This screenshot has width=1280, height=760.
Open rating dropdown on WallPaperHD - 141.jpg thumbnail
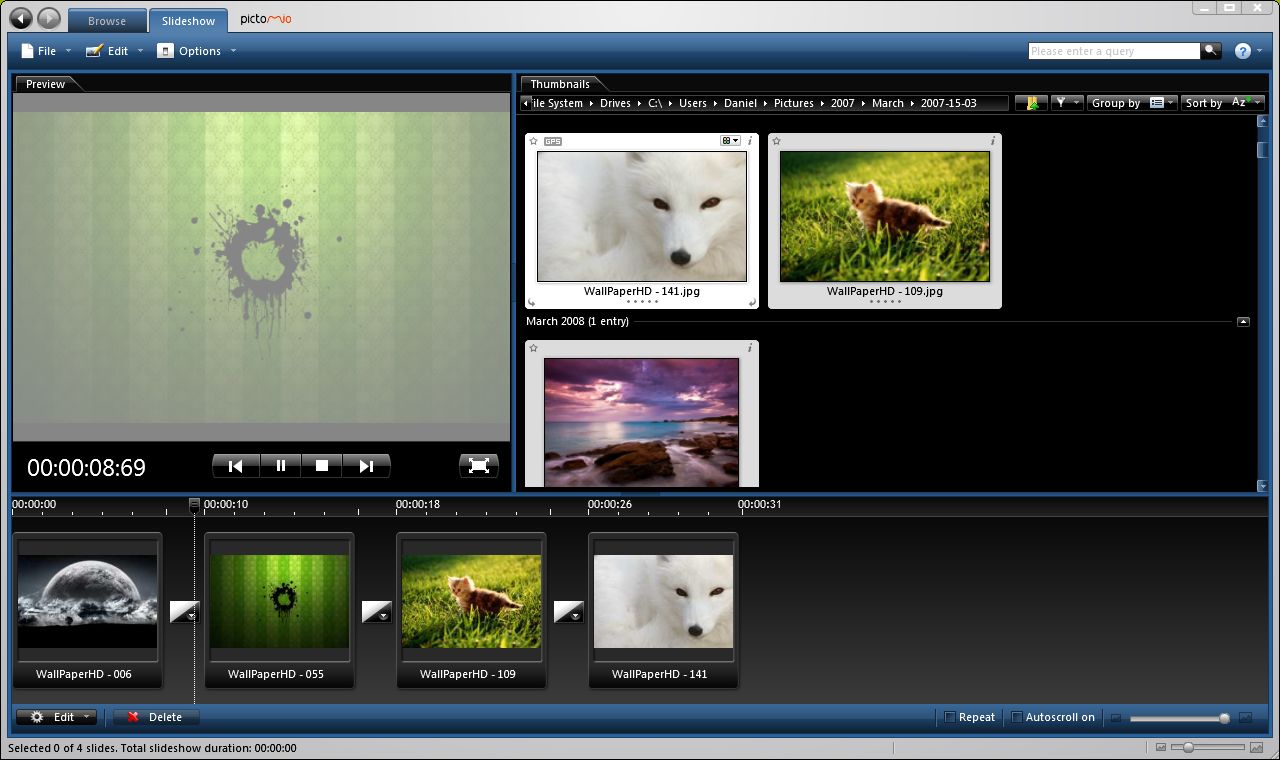click(730, 141)
